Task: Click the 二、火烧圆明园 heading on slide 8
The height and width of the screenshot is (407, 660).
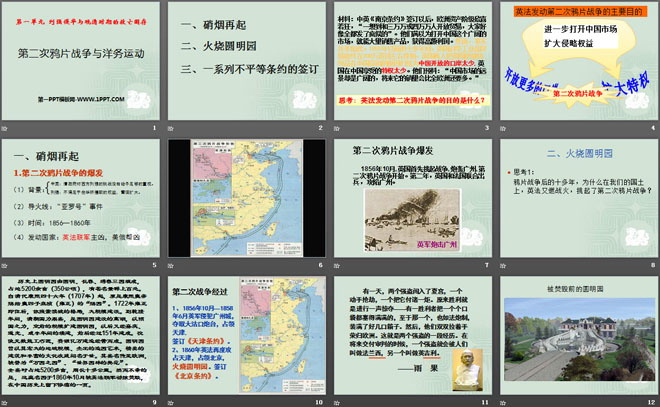Action: (x=585, y=153)
